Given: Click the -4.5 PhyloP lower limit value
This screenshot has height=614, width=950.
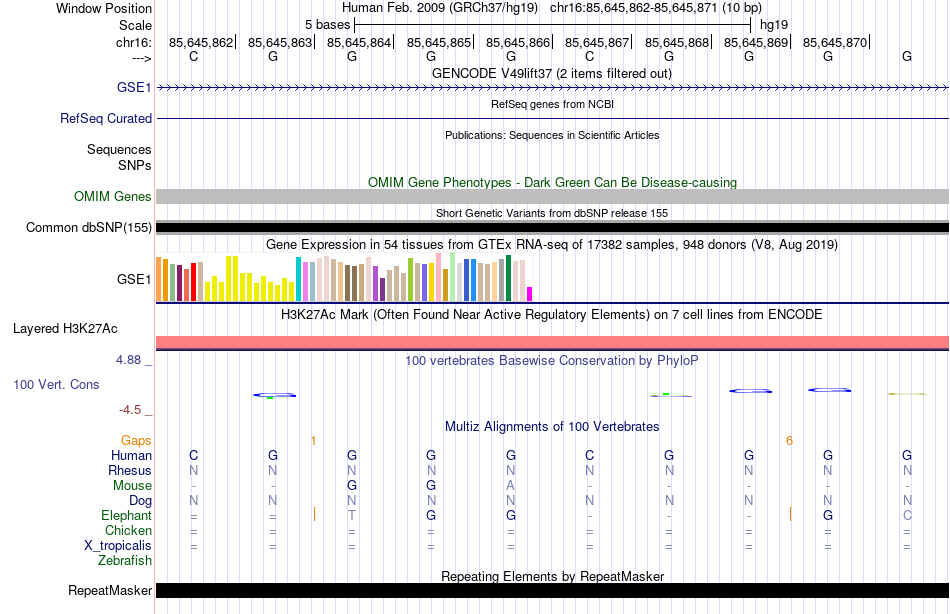Looking at the screenshot, I should (x=130, y=410).
